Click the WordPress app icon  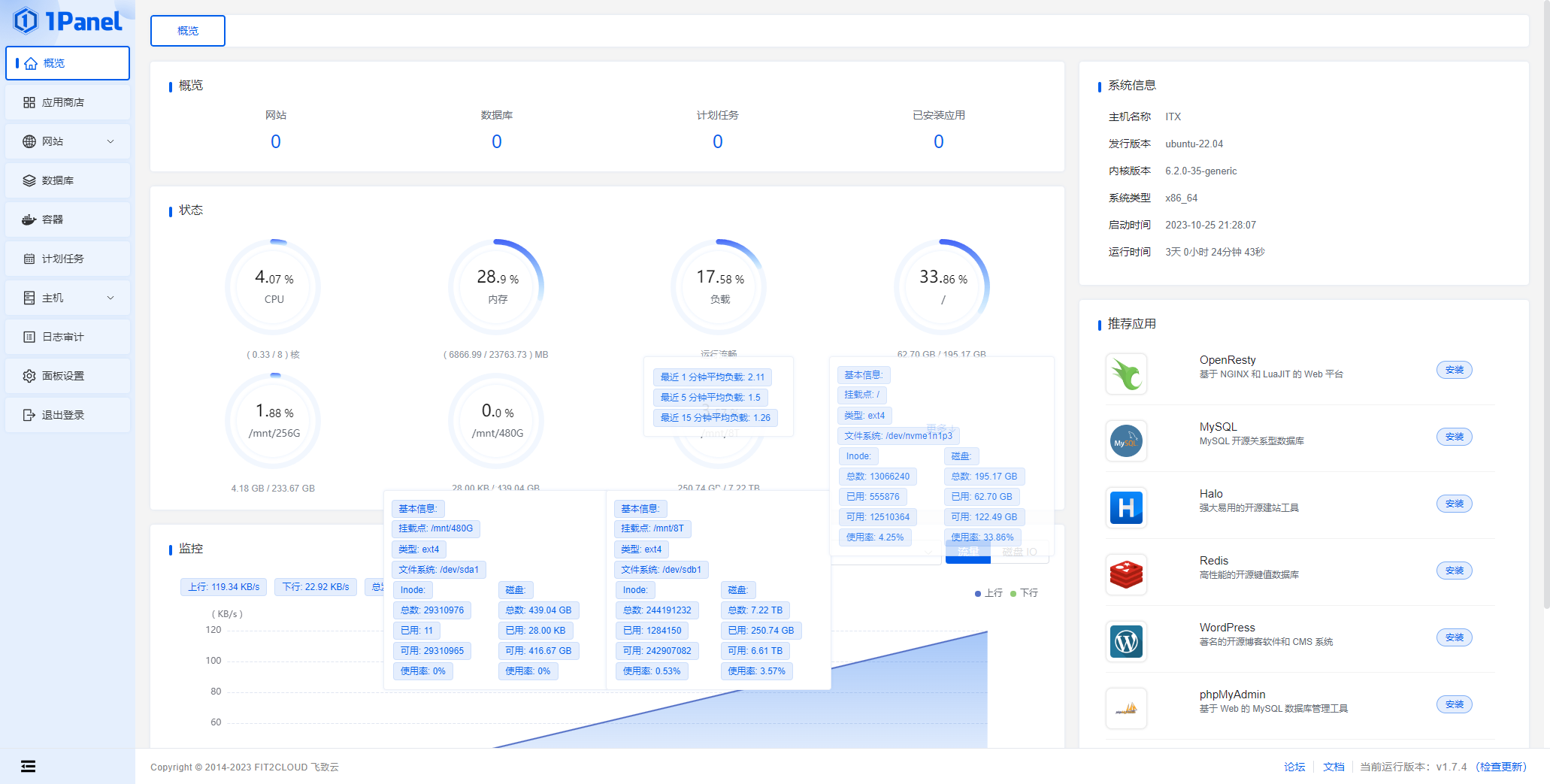point(1126,641)
